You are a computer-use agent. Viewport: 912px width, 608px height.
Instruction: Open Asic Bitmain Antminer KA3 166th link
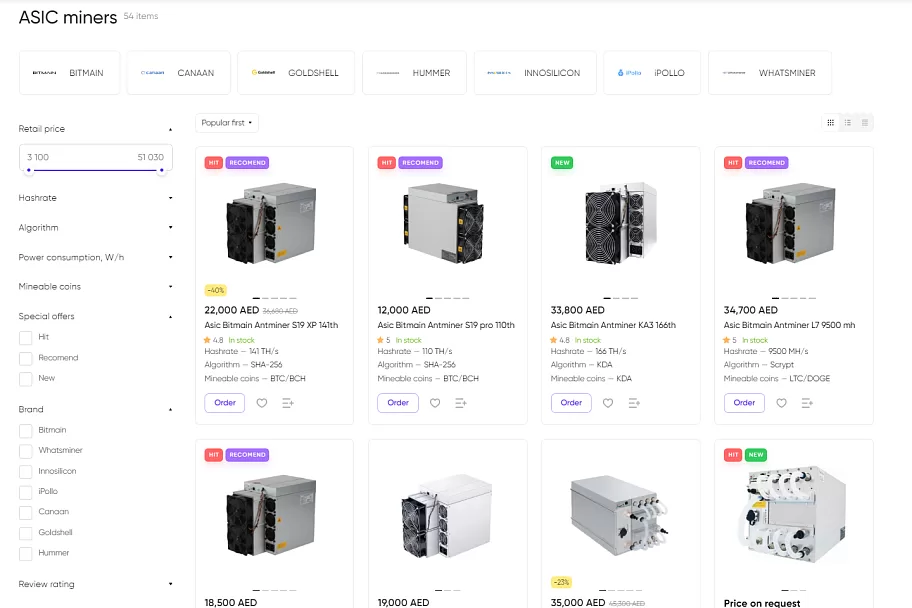pos(613,325)
